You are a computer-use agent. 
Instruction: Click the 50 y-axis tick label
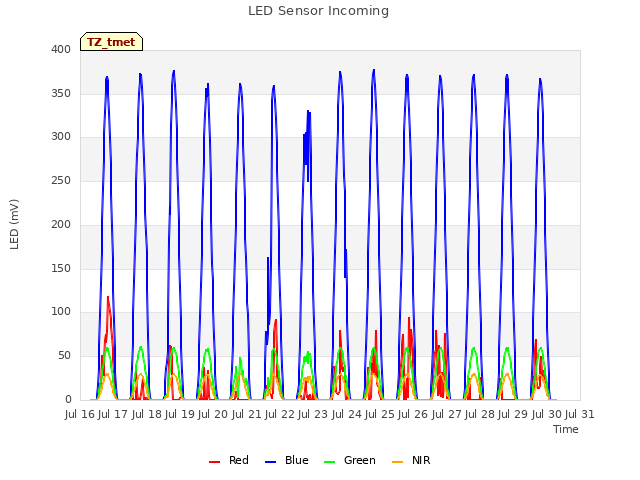[x=64, y=356]
